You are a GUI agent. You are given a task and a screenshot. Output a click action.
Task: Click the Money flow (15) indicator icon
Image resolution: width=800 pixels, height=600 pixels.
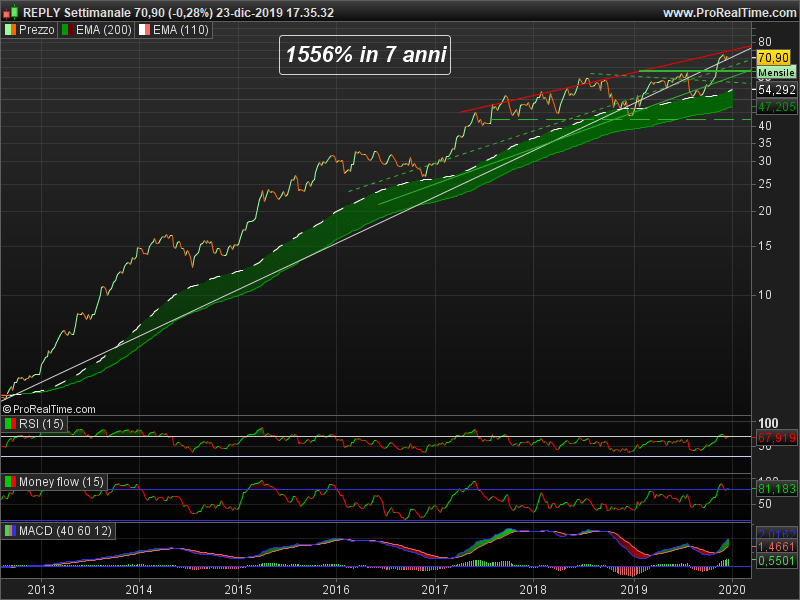(x=11, y=482)
